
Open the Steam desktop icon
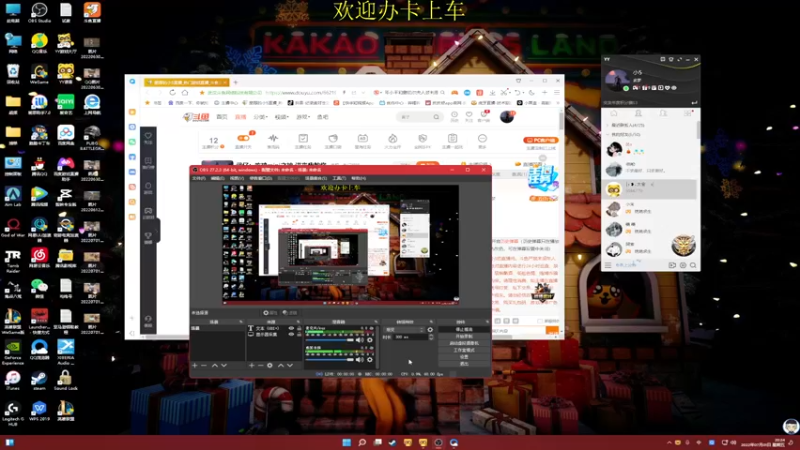39,380
